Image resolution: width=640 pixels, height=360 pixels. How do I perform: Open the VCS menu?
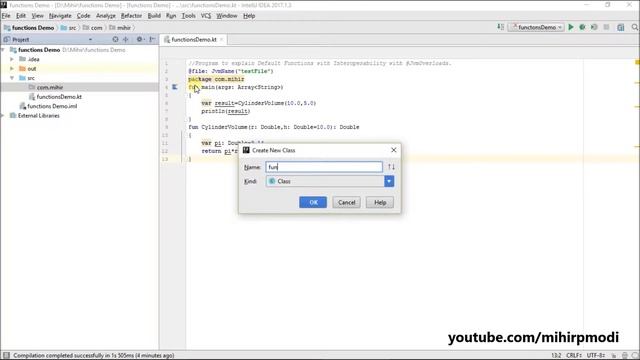pyautogui.click(x=206, y=16)
